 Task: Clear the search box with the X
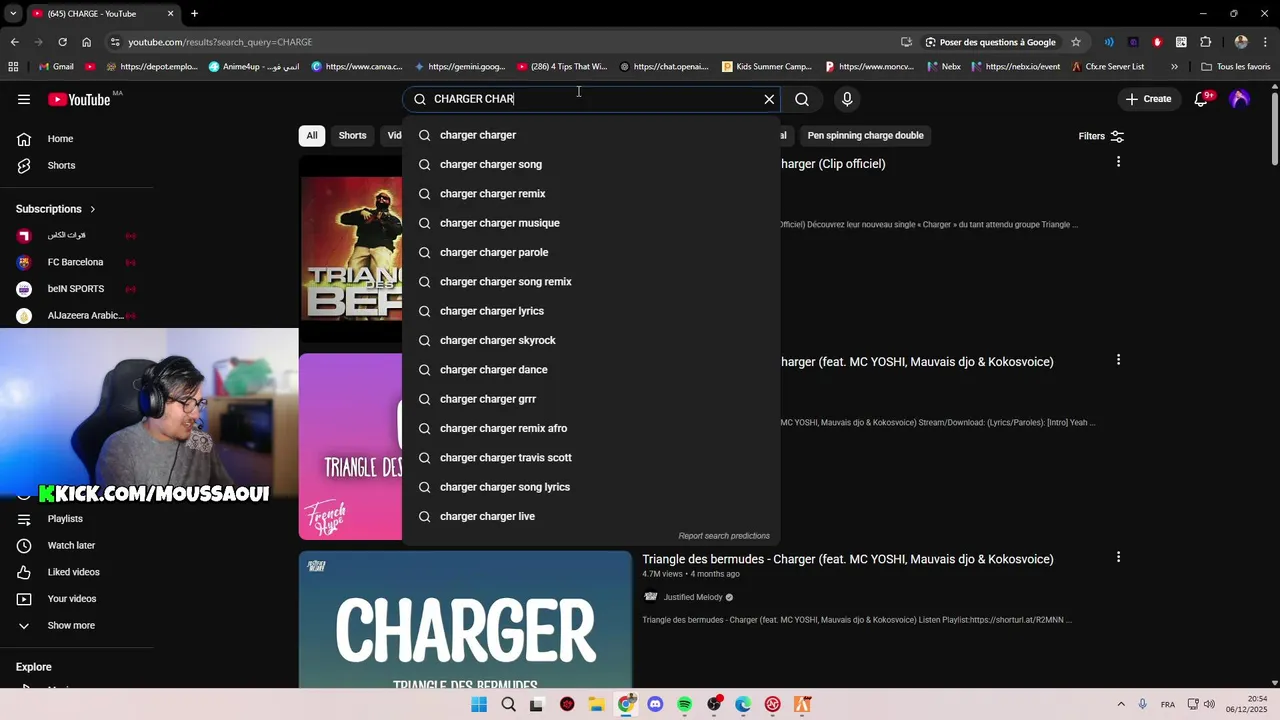pos(769,99)
